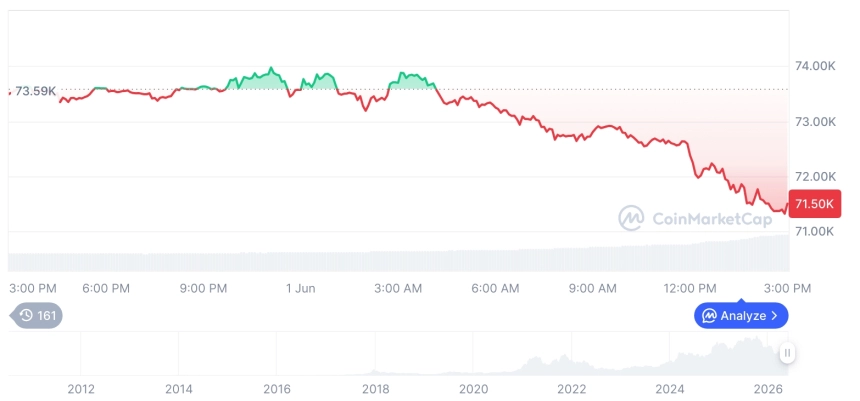Click the 9:00 PM time axis label
Image resolution: width=860 pixels, height=401 pixels.
pyautogui.click(x=203, y=289)
